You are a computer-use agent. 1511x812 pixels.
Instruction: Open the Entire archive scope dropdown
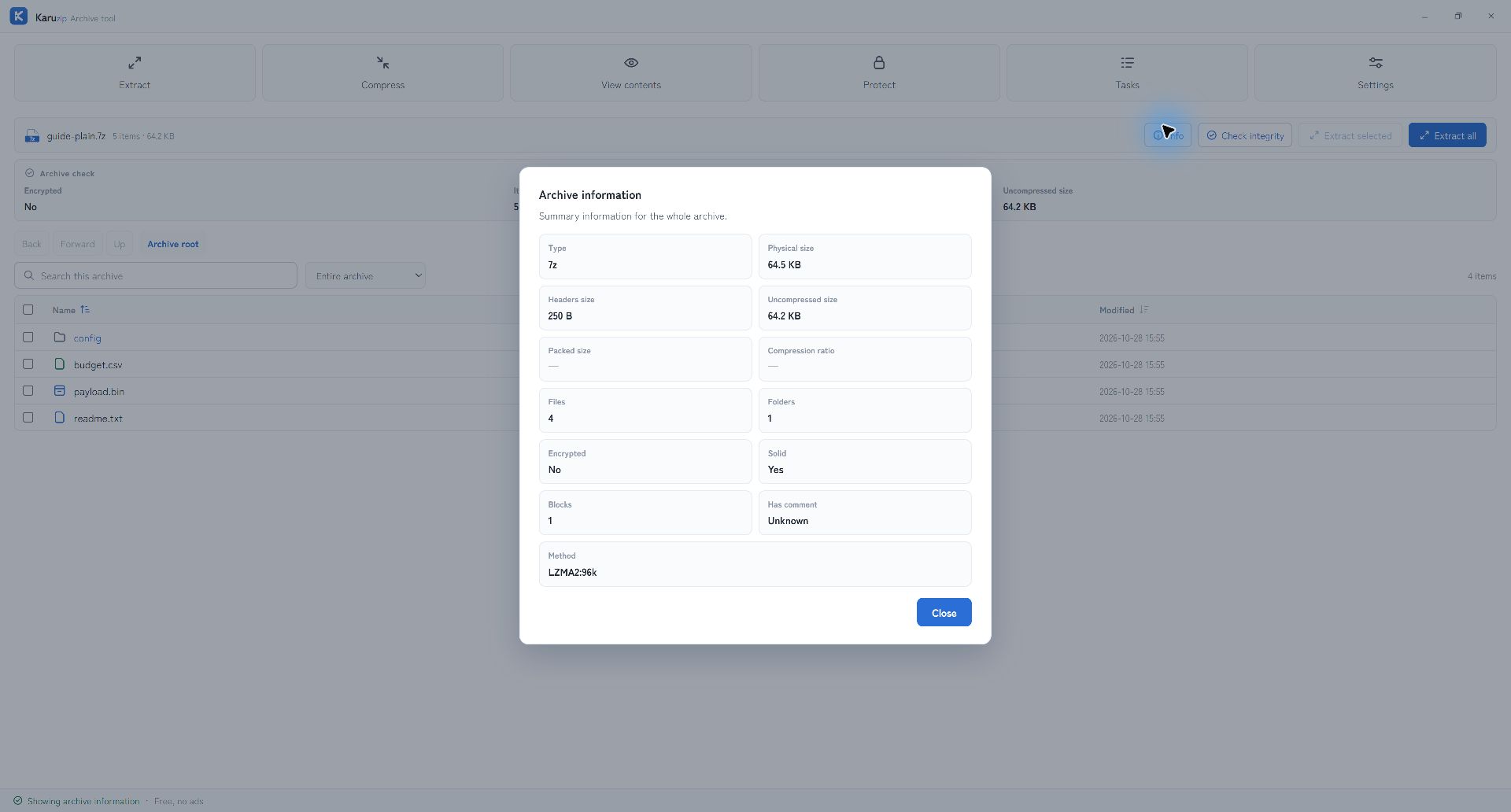click(x=365, y=275)
